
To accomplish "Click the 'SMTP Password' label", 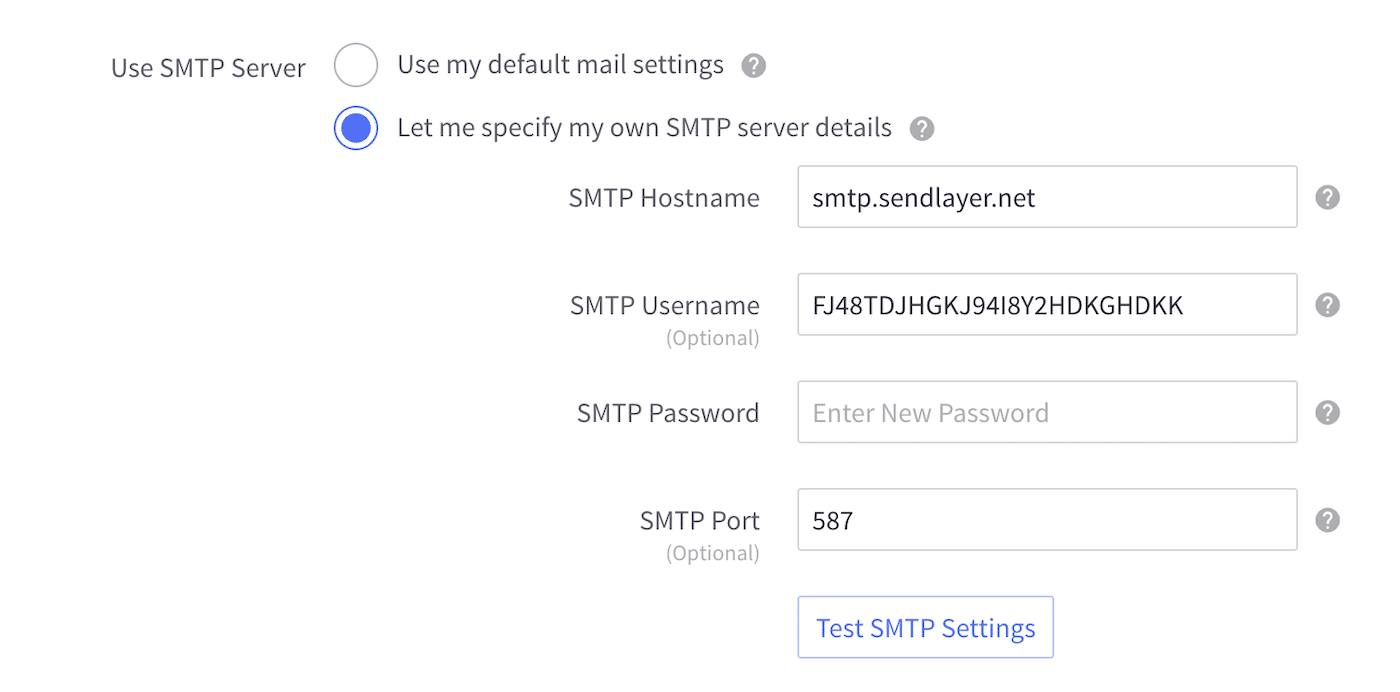I will pyautogui.click(x=668, y=412).
